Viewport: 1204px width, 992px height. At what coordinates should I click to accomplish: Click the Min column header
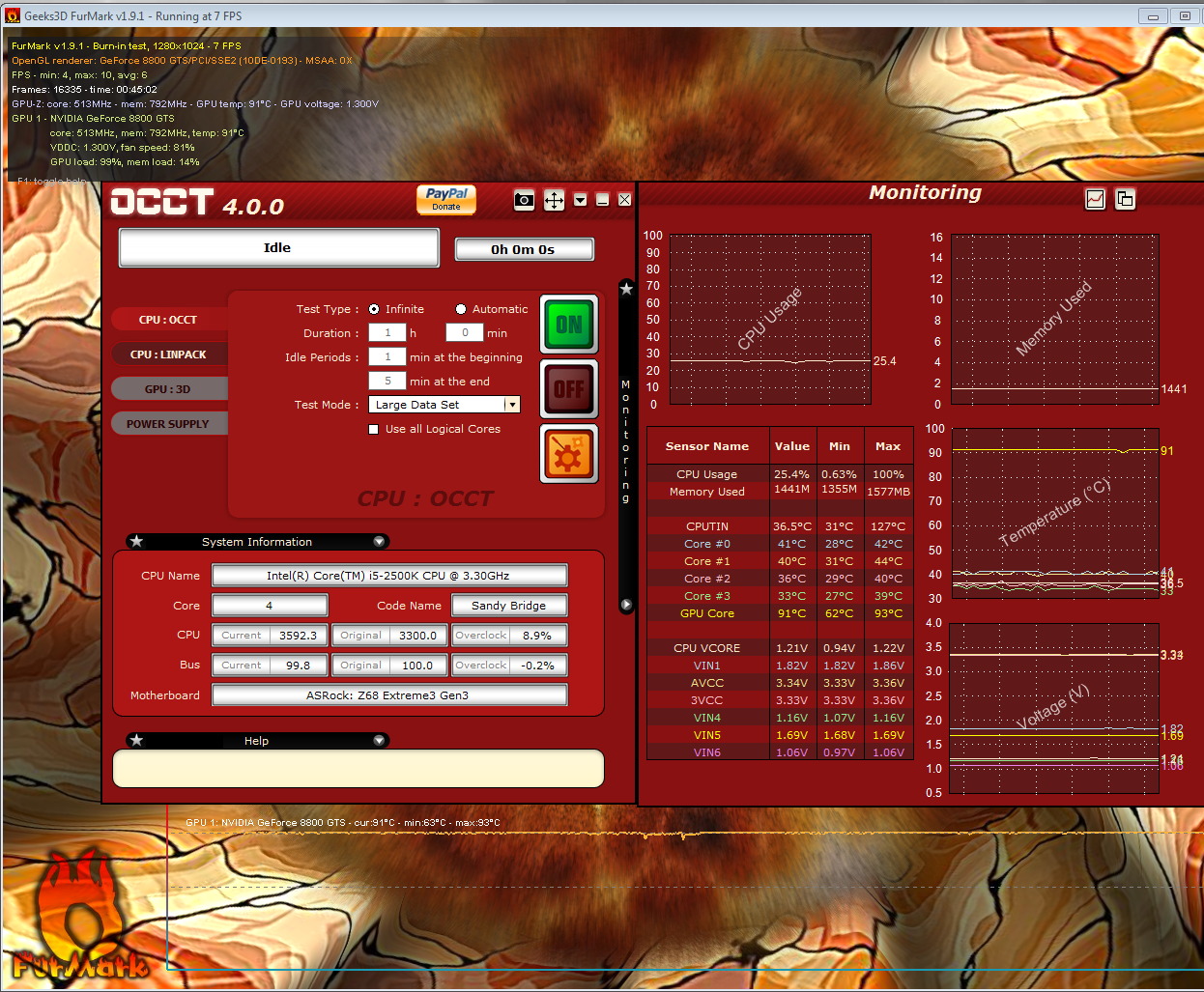click(x=840, y=446)
